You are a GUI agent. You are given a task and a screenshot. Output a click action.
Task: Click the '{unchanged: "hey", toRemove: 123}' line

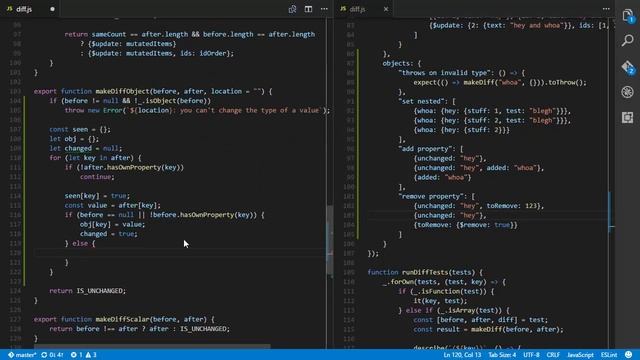[x=479, y=206]
